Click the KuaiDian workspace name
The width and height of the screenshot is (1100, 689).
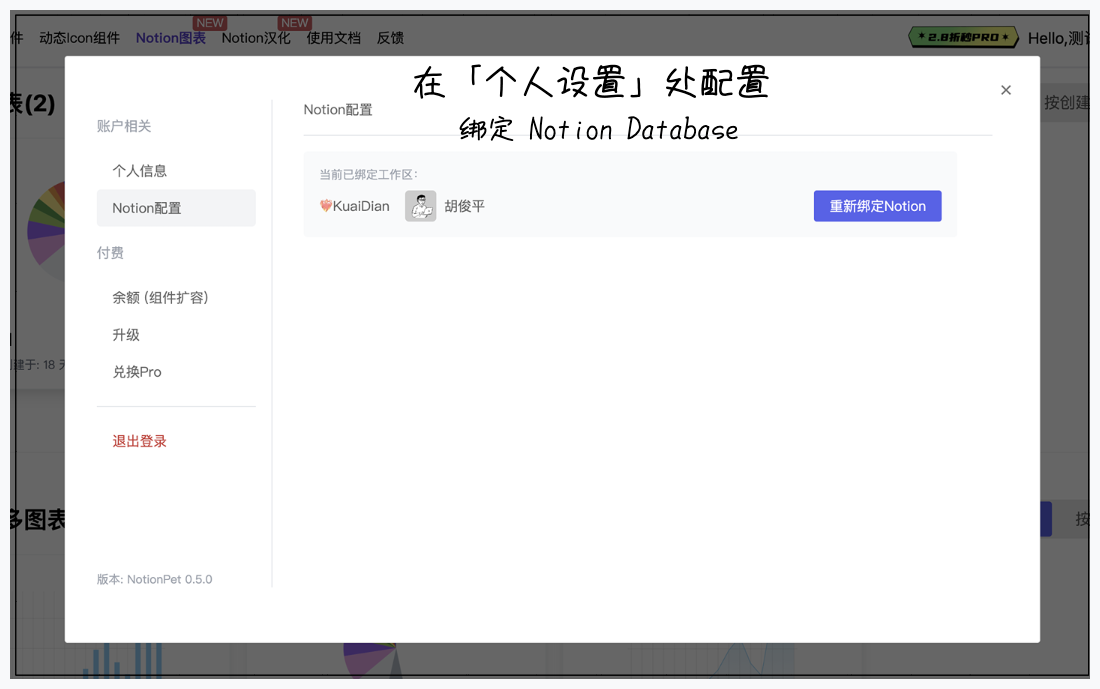click(361, 206)
